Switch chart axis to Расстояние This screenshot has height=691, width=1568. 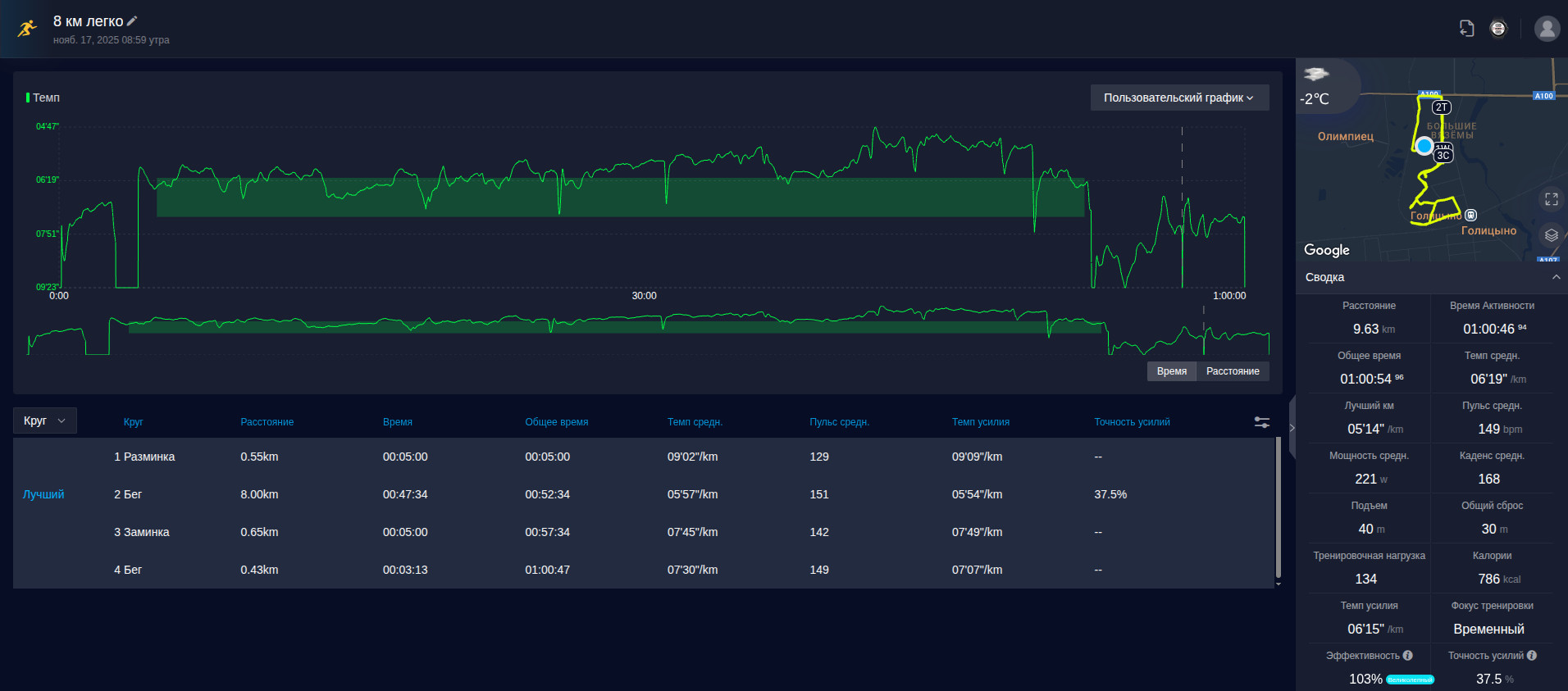tap(1233, 371)
